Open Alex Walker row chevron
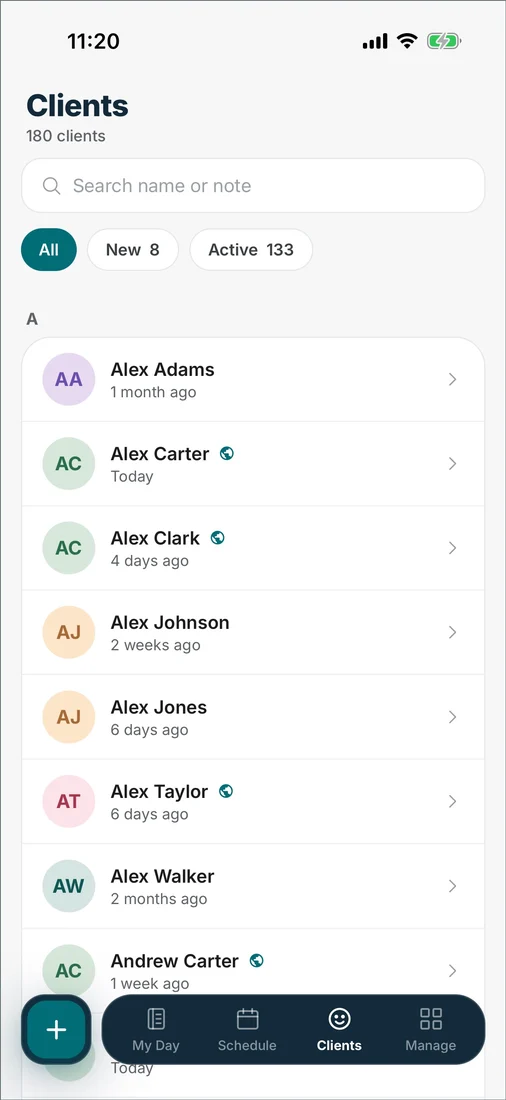 pos(453,886)
